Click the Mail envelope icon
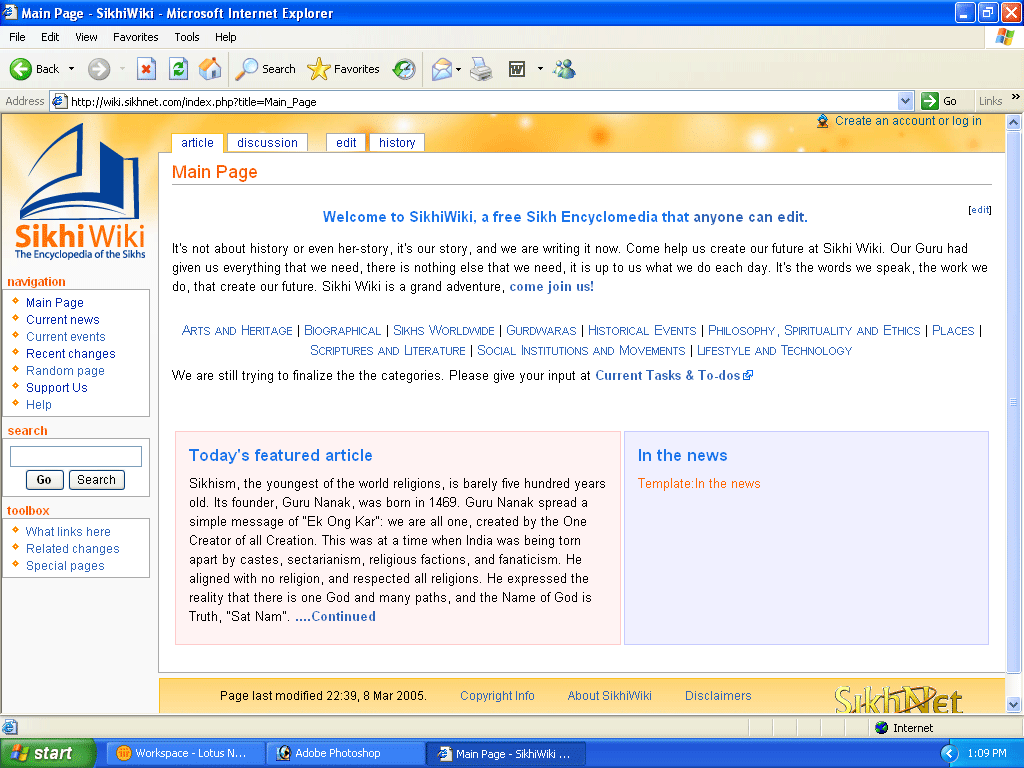The width and height of the screenshot is (1024, 768). pos(442,69)
